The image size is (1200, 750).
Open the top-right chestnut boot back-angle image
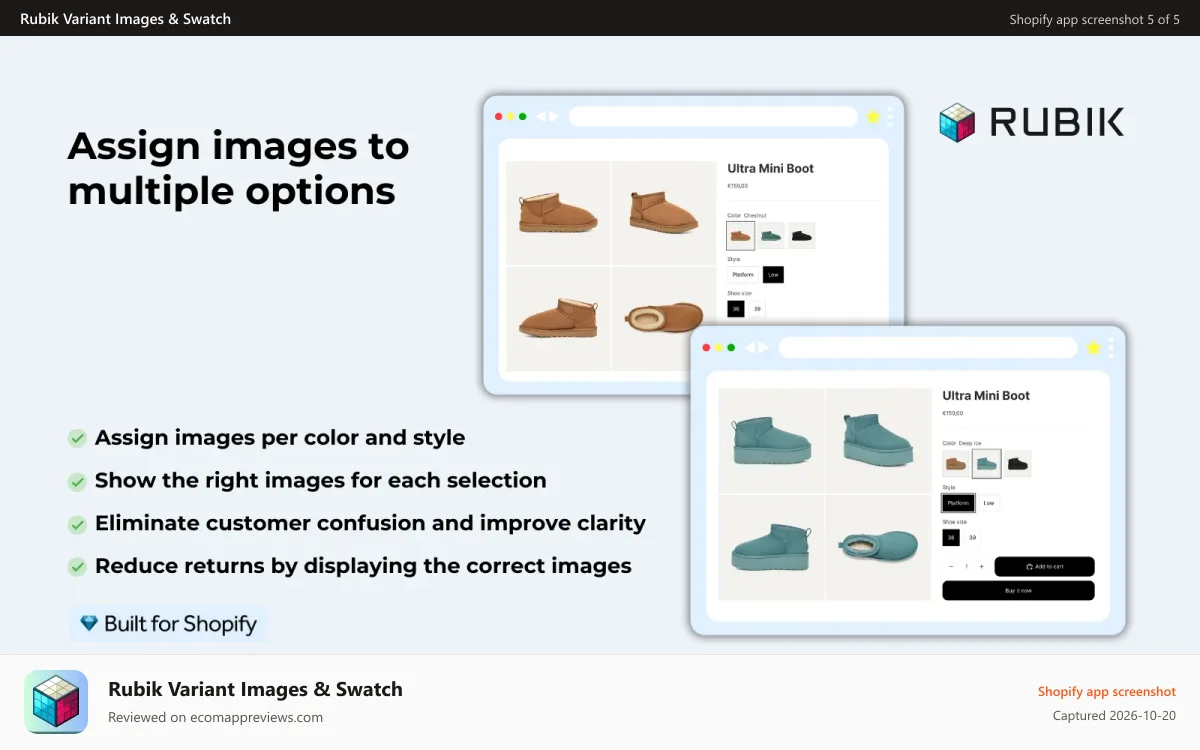click(664, 213)
